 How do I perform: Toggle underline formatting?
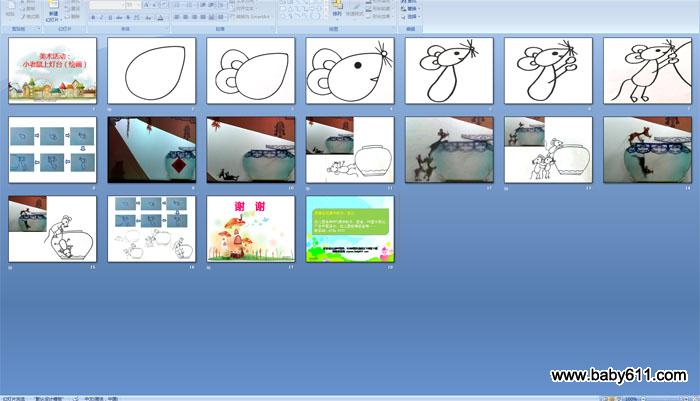pyautogui.click(x=108, y=17)
